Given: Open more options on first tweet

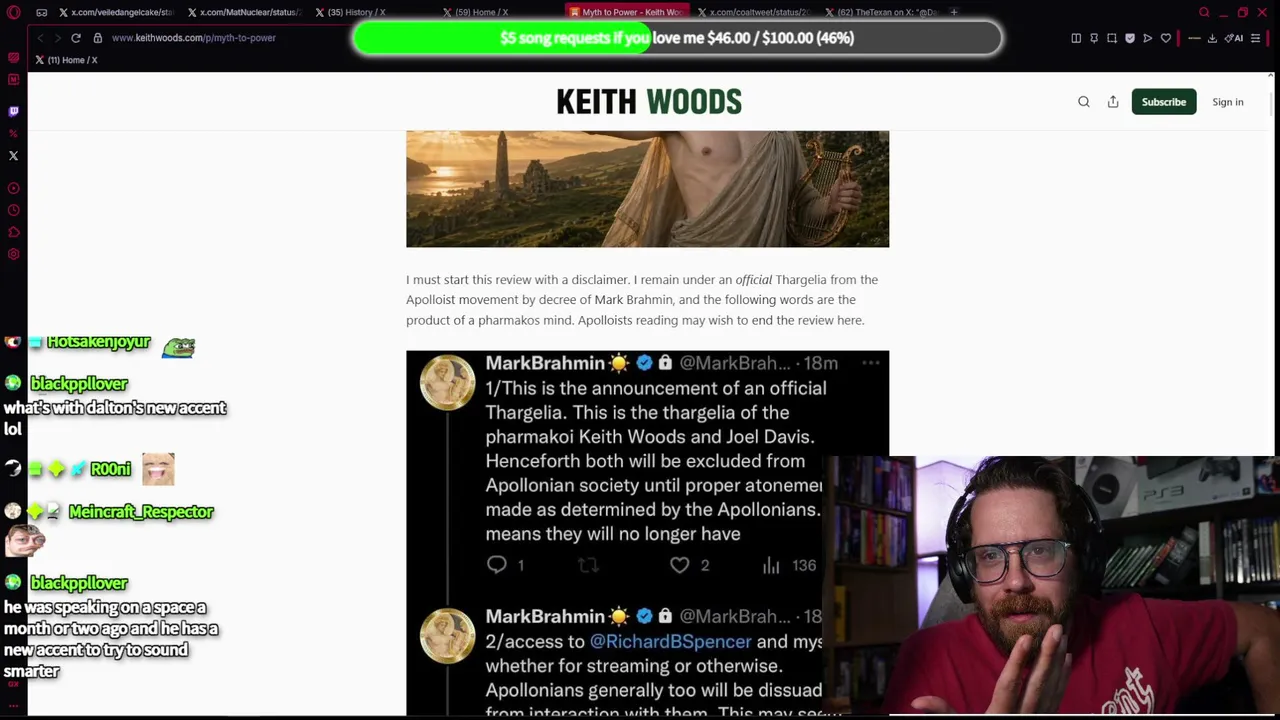Looking at the screenshot, I should click(x=871, y=363).
